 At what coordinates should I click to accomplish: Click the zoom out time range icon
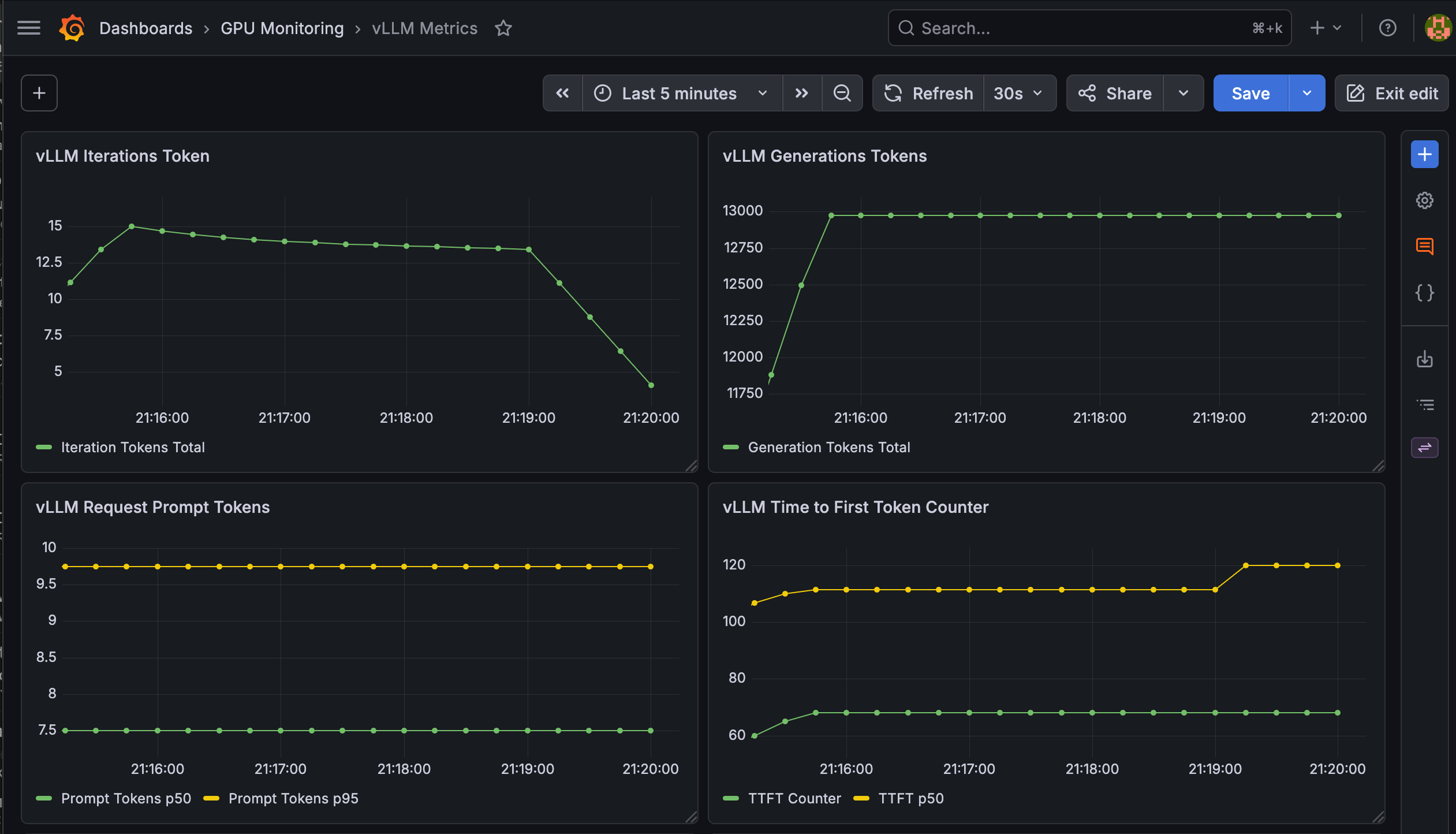pos(842,93)
